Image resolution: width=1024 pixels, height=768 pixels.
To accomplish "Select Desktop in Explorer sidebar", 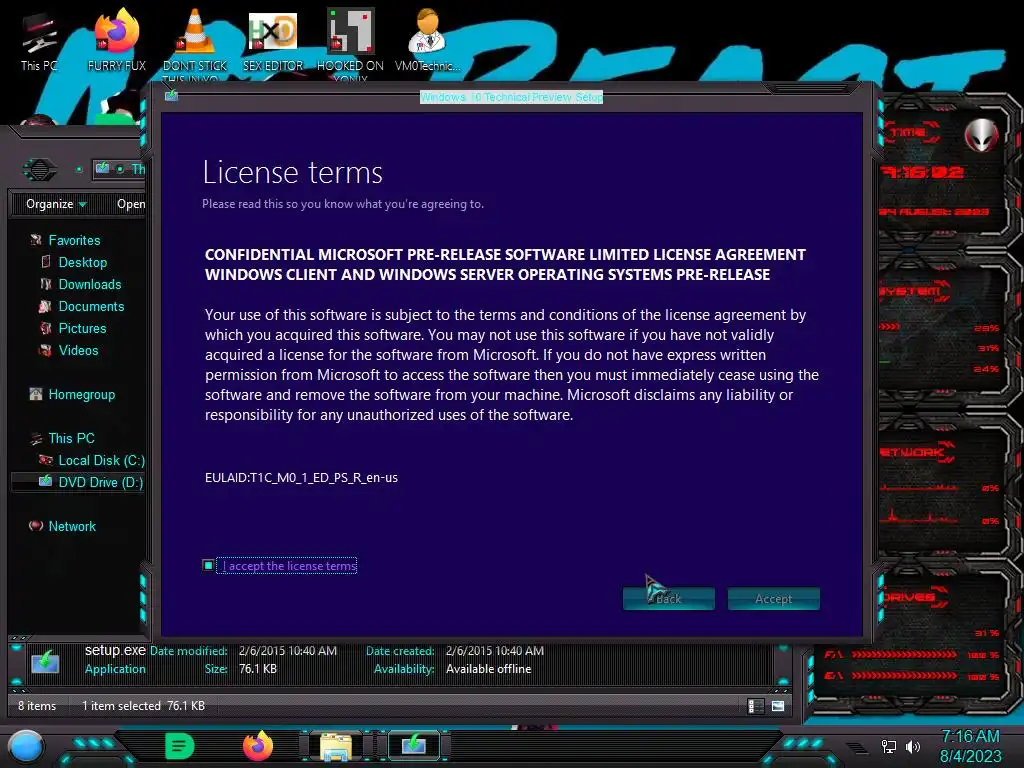I will click(x=82, y=263).
